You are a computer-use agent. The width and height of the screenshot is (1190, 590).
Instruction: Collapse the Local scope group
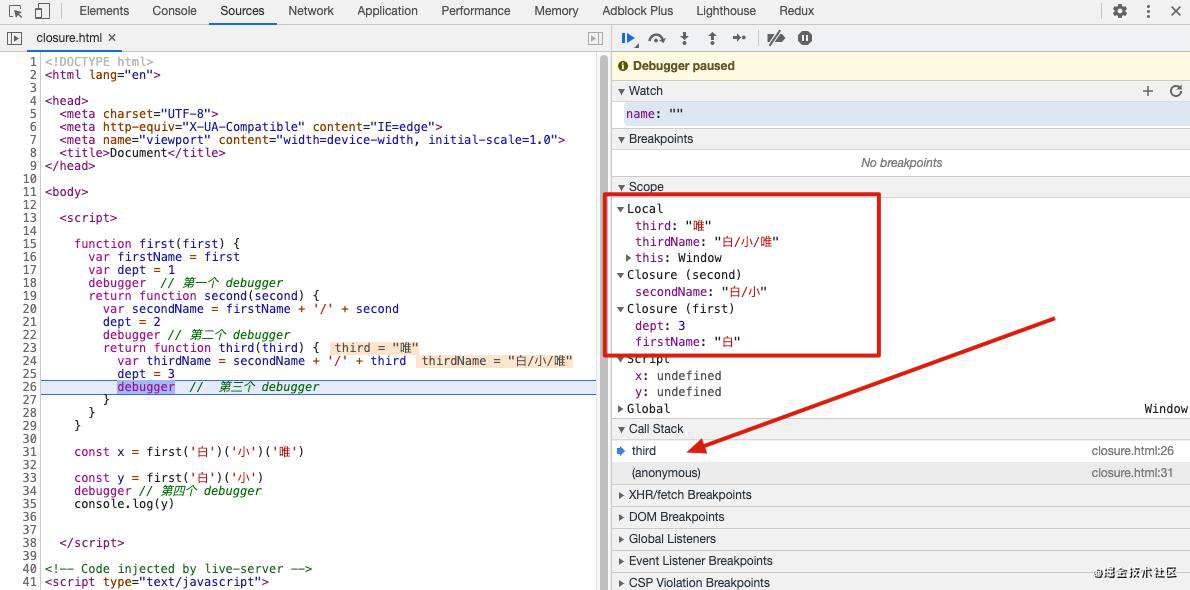pos(621,209)
